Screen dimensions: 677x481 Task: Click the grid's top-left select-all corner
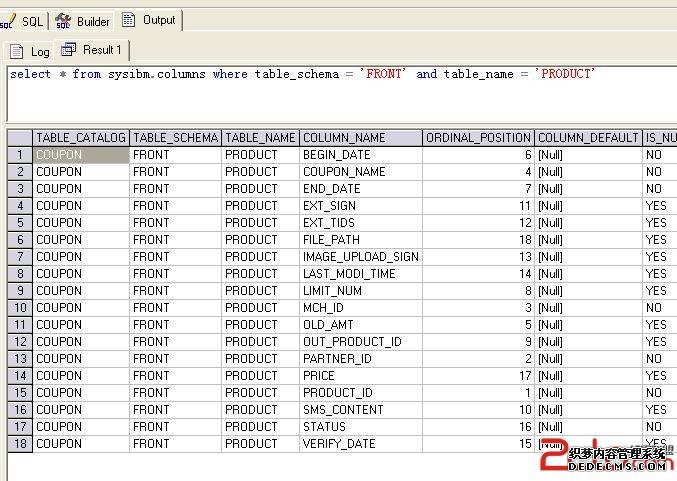(19, 138)
